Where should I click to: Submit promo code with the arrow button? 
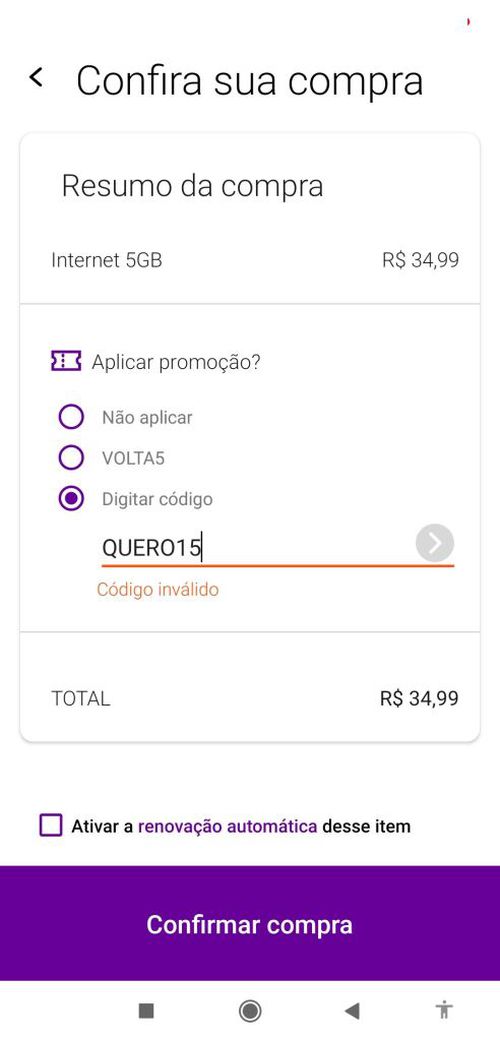[435, 544]
